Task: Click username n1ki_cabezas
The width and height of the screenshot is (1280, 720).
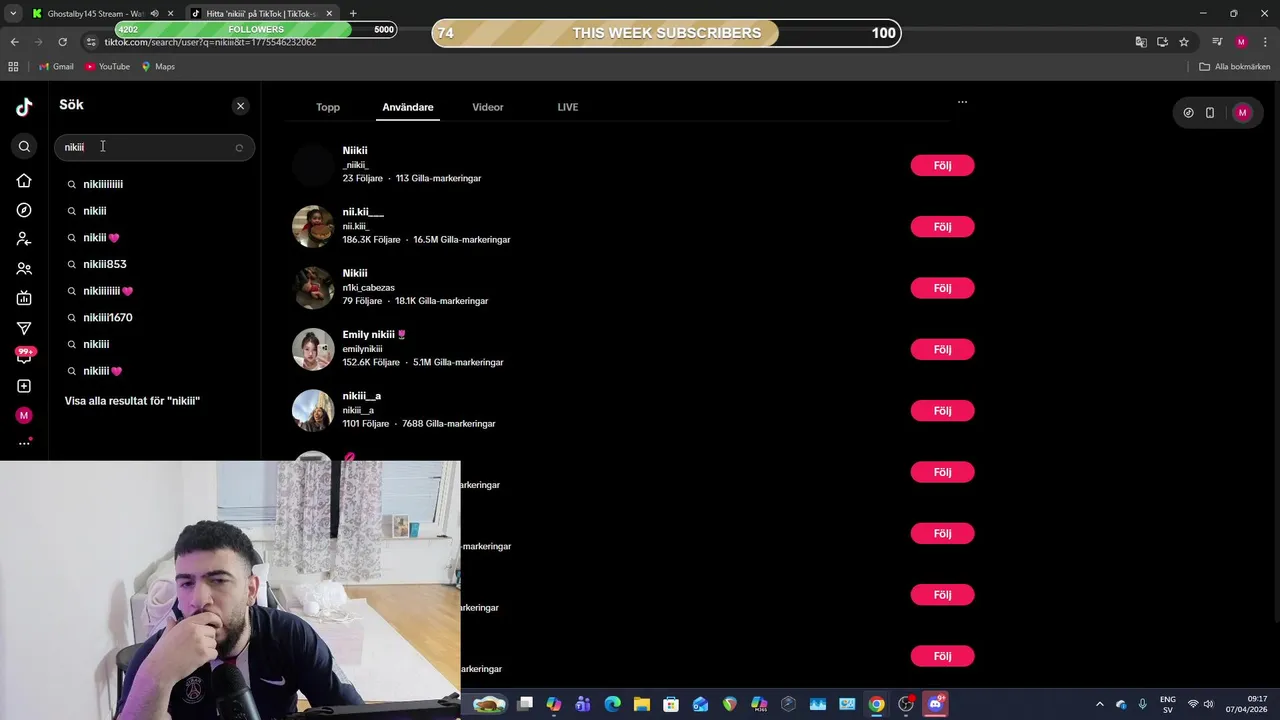Action: 368,288
